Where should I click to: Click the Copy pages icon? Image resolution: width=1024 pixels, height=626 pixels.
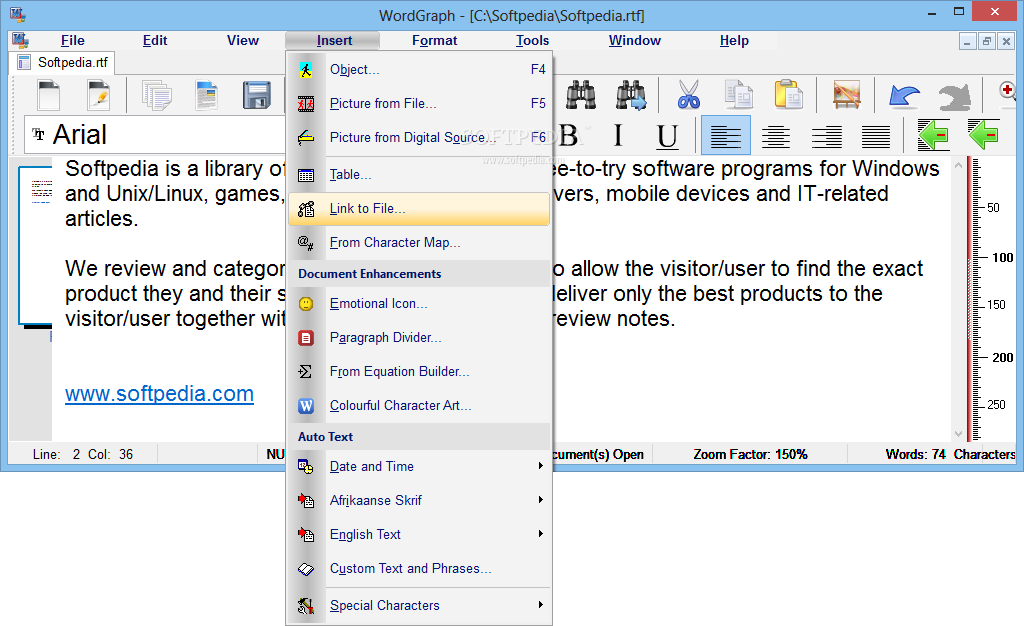(x=739, y=95)
